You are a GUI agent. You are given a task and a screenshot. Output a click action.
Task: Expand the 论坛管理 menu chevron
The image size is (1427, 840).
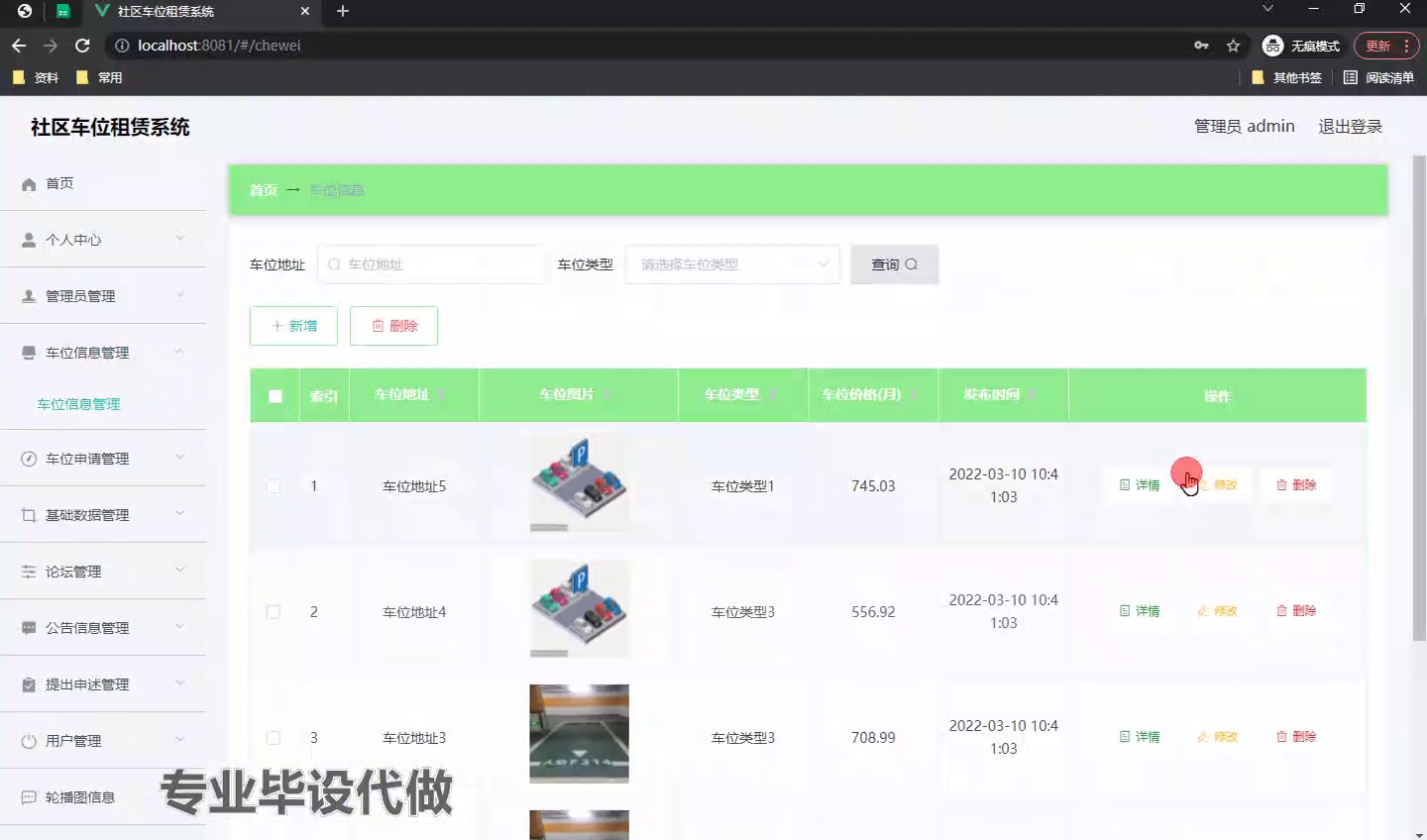click(179, 571)
